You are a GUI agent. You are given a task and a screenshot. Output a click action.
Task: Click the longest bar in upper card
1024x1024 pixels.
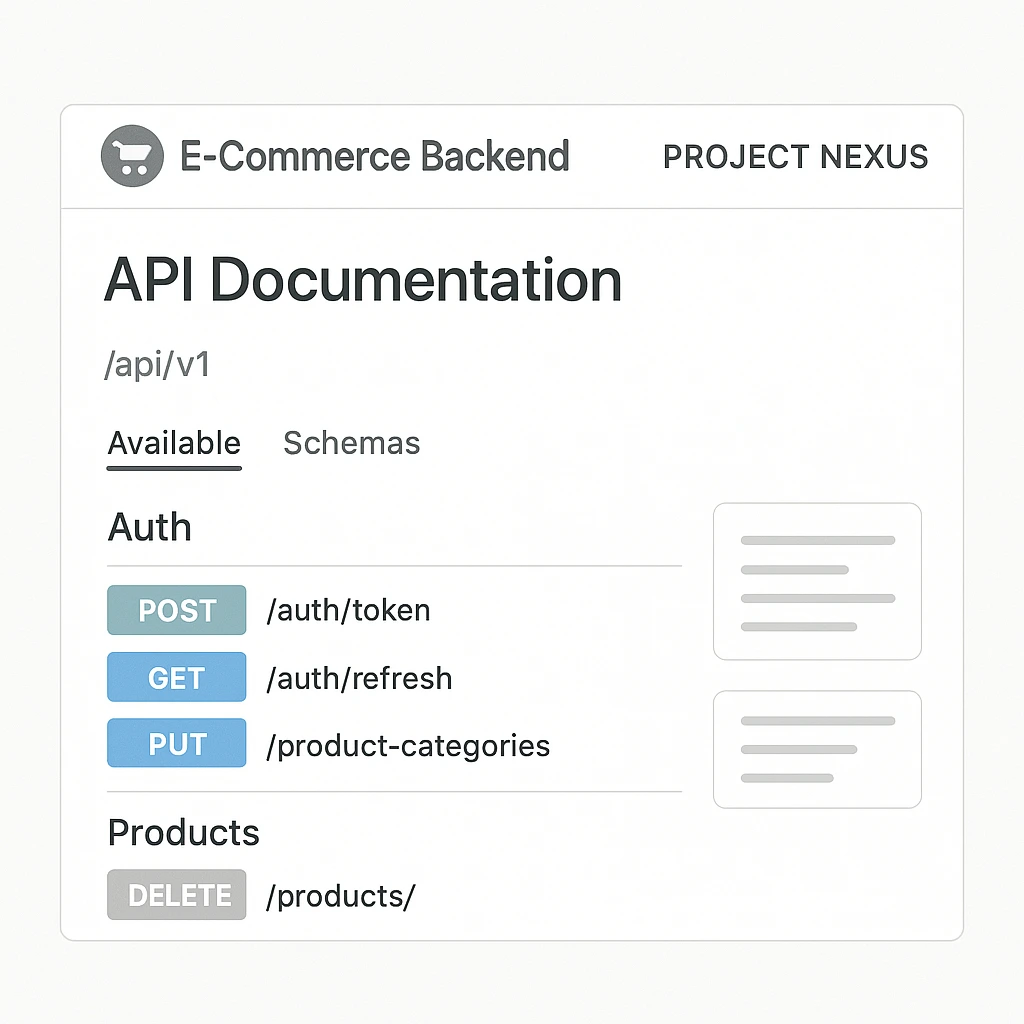pos(817,540)
